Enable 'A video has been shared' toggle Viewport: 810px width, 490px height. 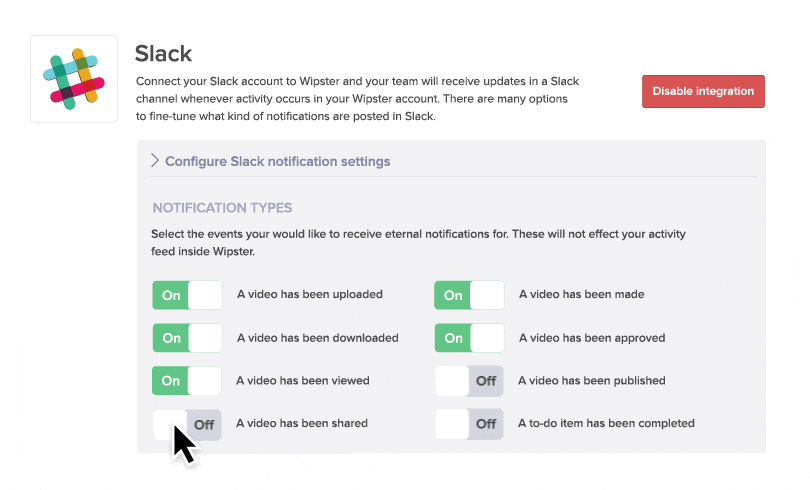(187, 424)
